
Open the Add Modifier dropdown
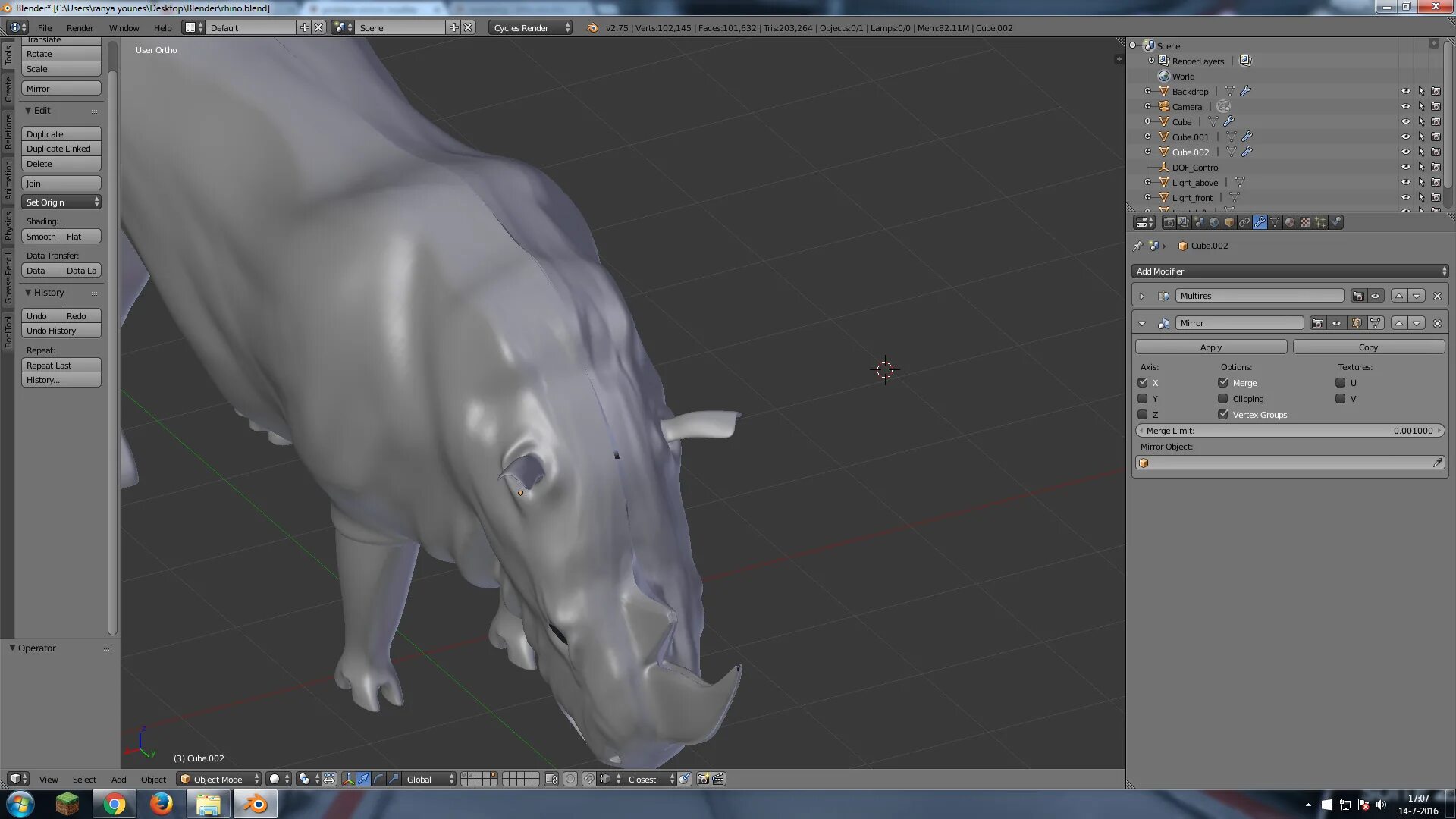[x=1289, y=271]
